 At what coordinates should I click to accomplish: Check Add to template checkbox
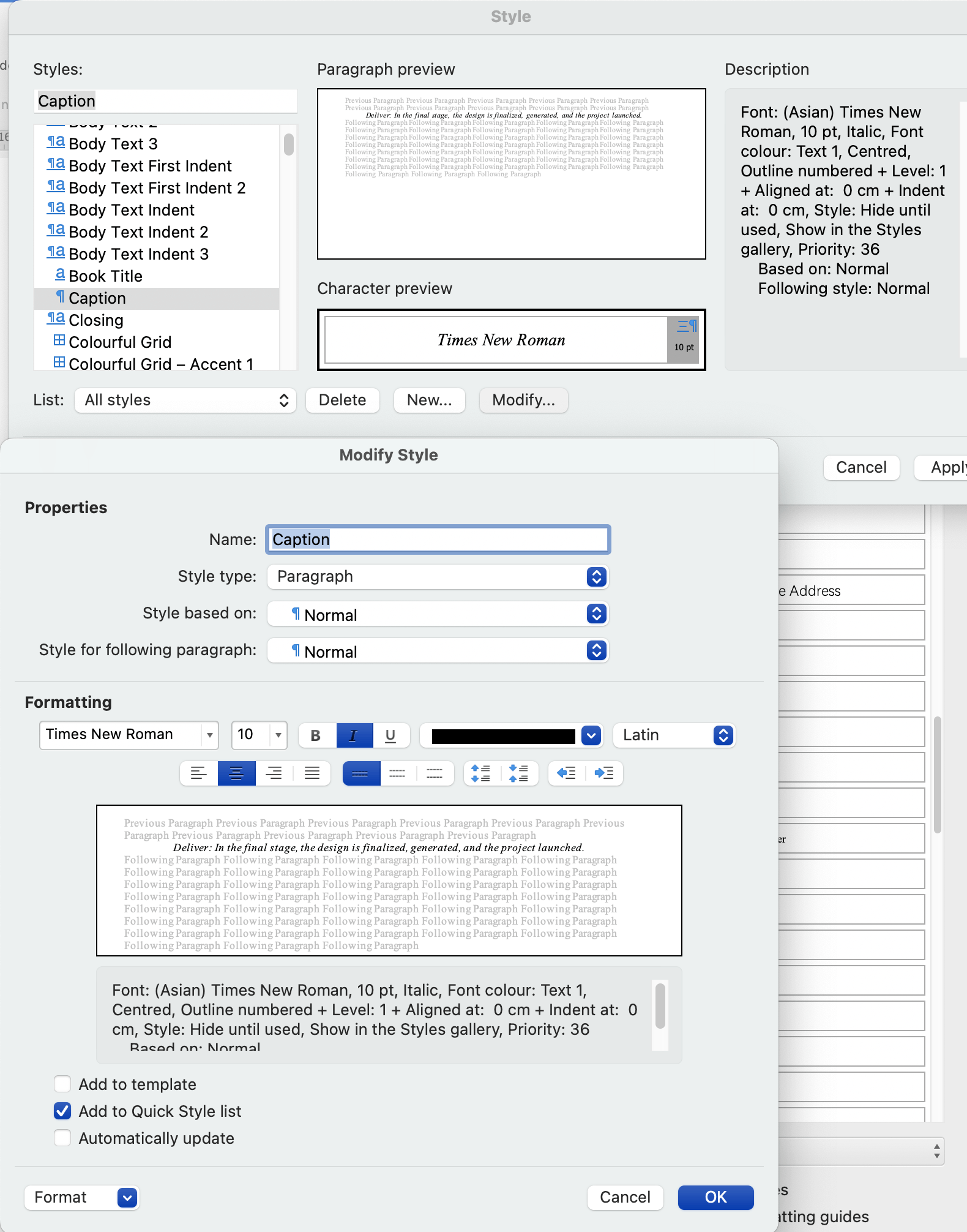point(62,1084)
